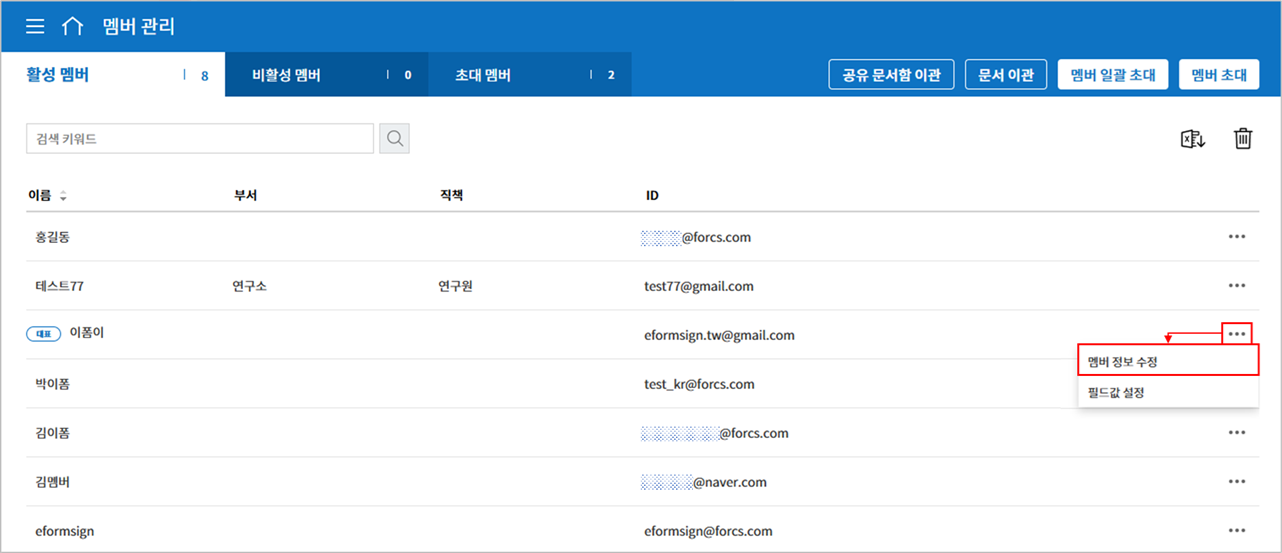
Task: Focus the 검색 키워드 search field
Action: [200, 139]
